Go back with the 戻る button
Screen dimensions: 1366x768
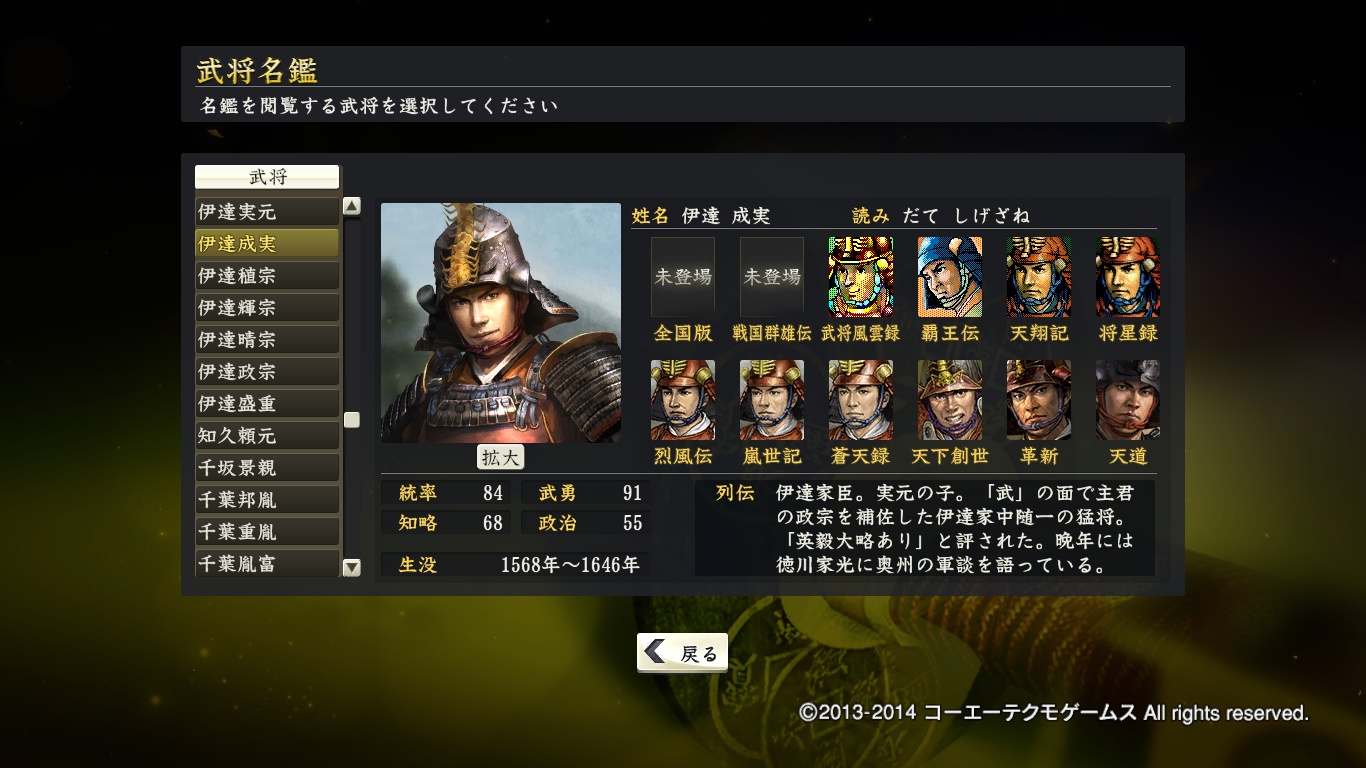[682, 653]
